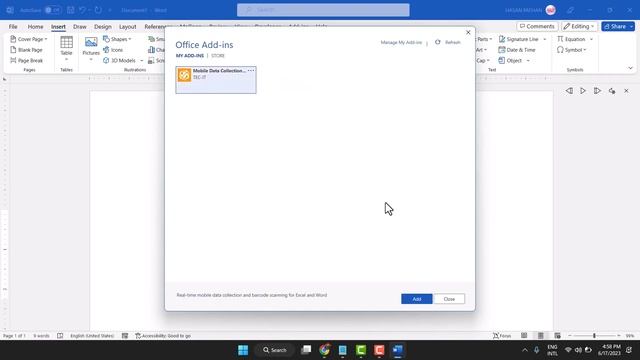The height and width of the screenshot is (360, 640).
Task: Open the Comments pane
Action: pyautogui.click(x=537, y=27)
